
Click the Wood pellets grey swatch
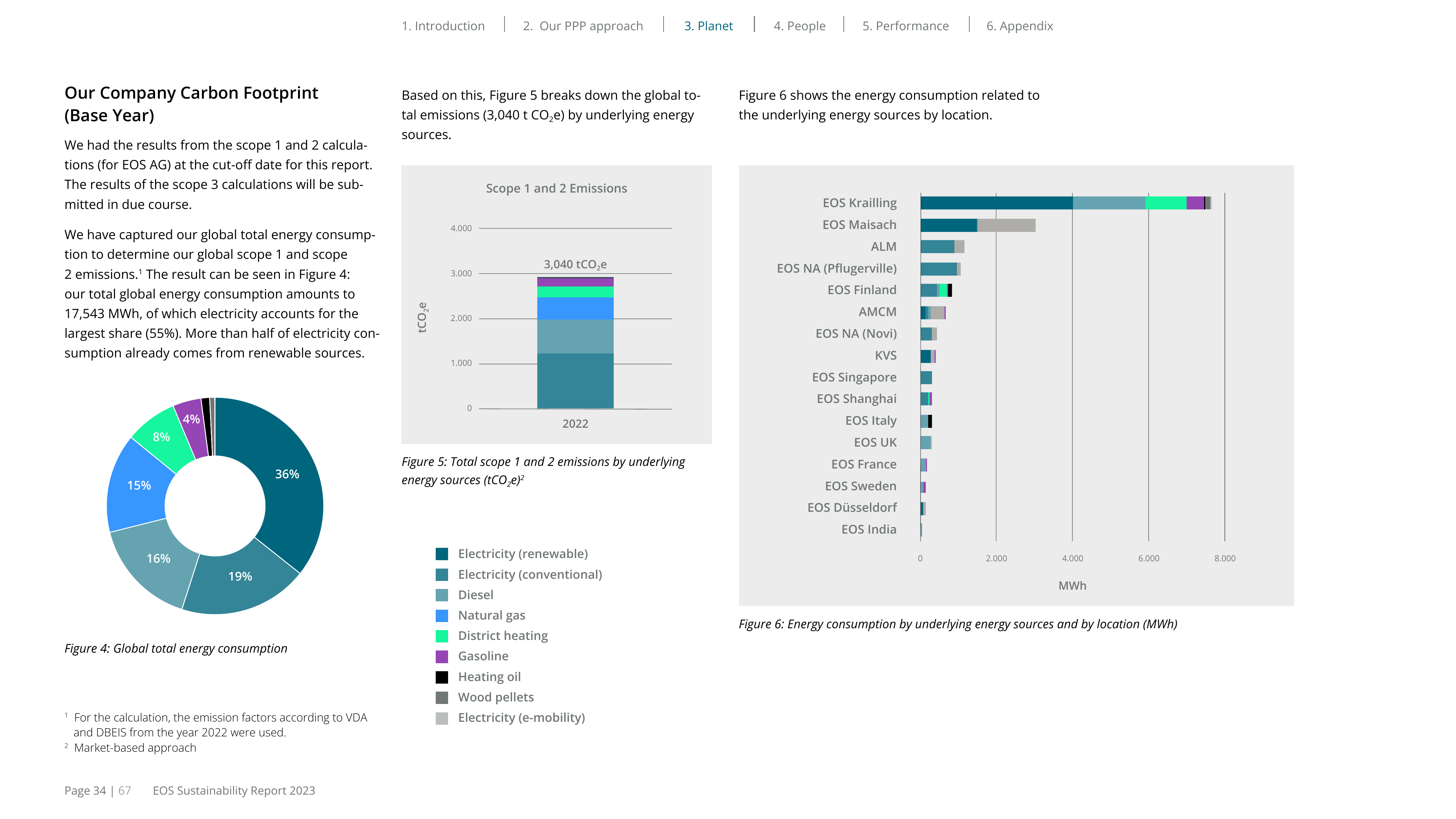point(442,697)
